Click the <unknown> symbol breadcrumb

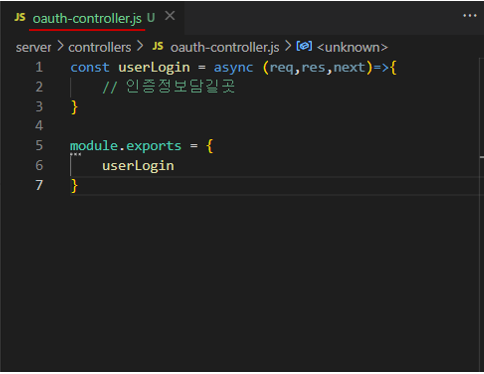[x=352, y=48]
